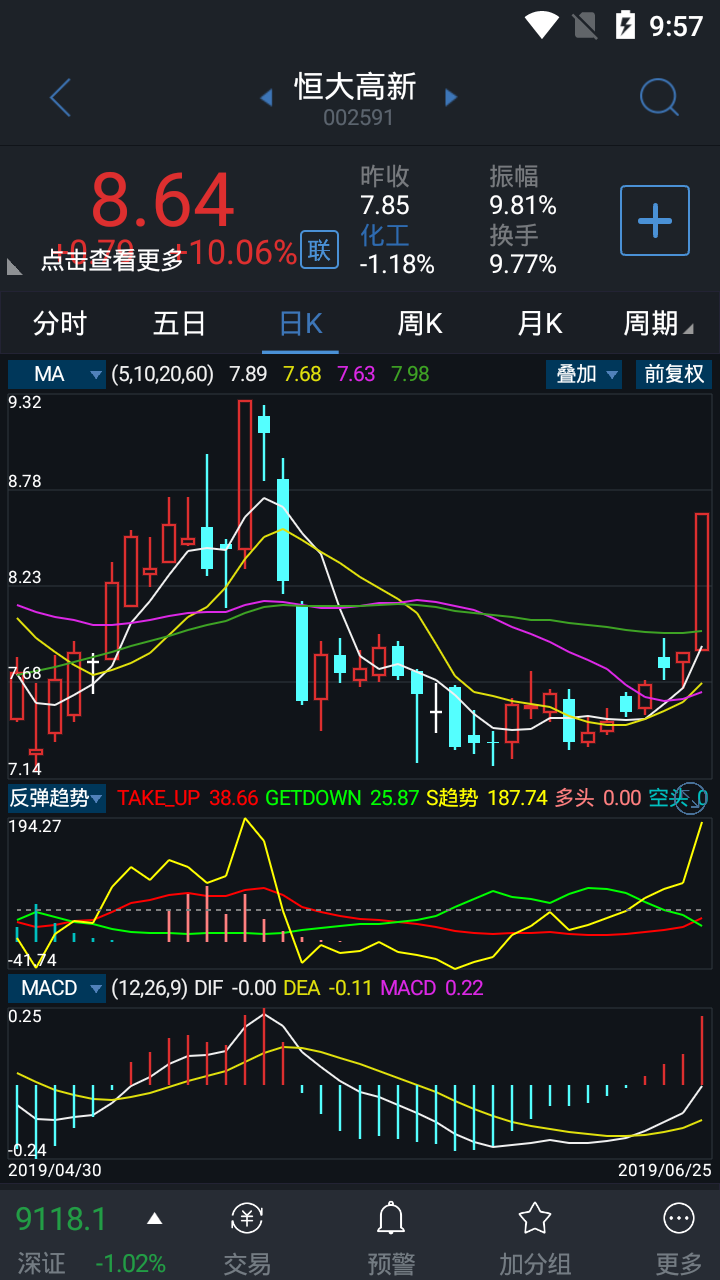Select the 周K tab

[x=420, y=323]
